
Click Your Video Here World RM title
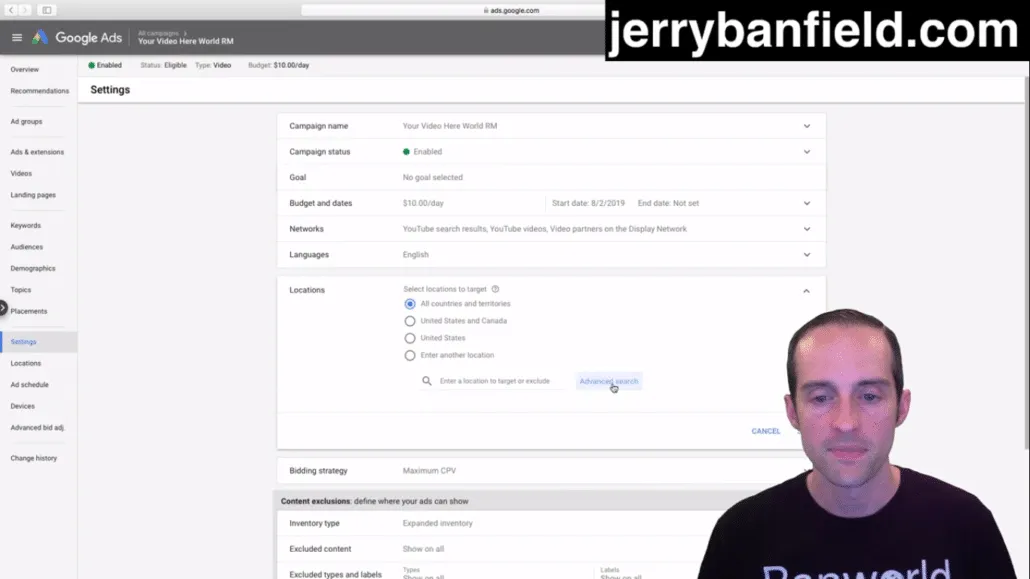coord(186,41)
